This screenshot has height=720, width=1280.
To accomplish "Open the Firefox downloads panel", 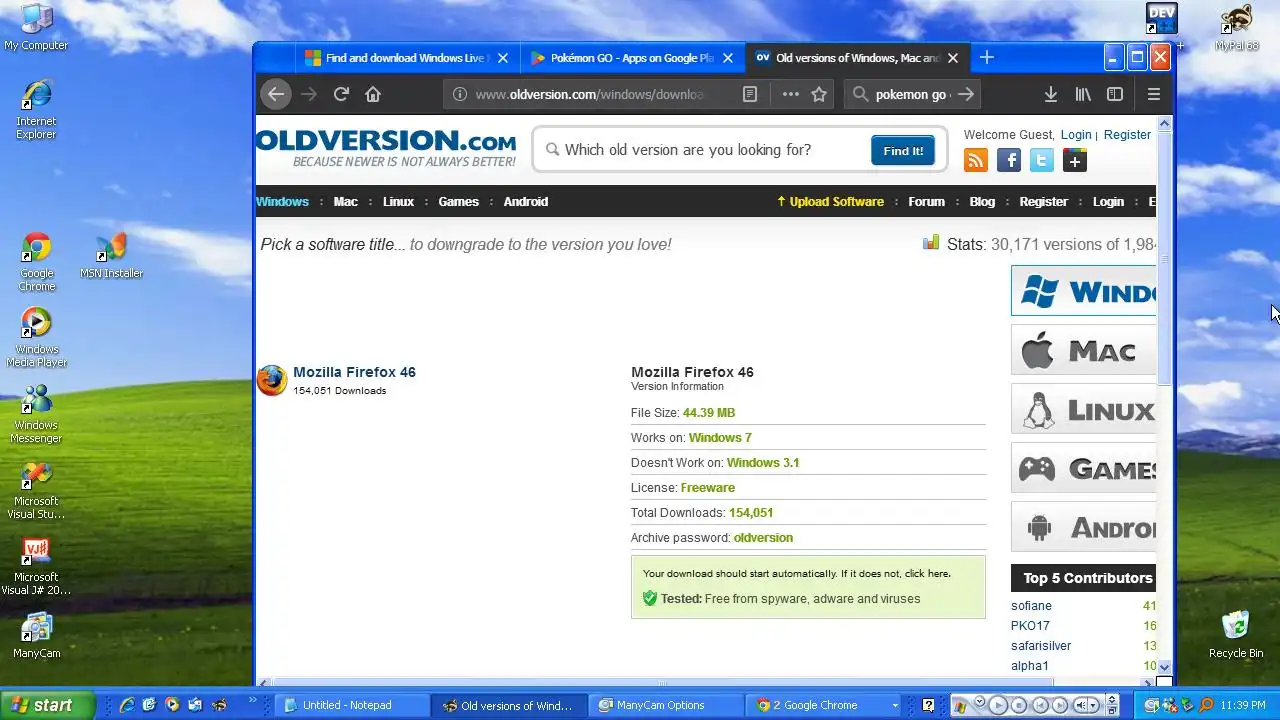I will (1050, 94).
